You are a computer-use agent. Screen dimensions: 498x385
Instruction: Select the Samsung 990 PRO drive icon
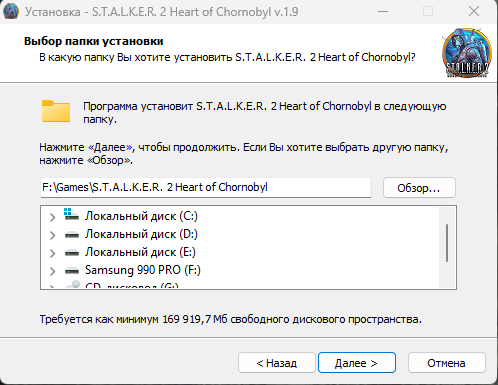click(x=72, y=270)
